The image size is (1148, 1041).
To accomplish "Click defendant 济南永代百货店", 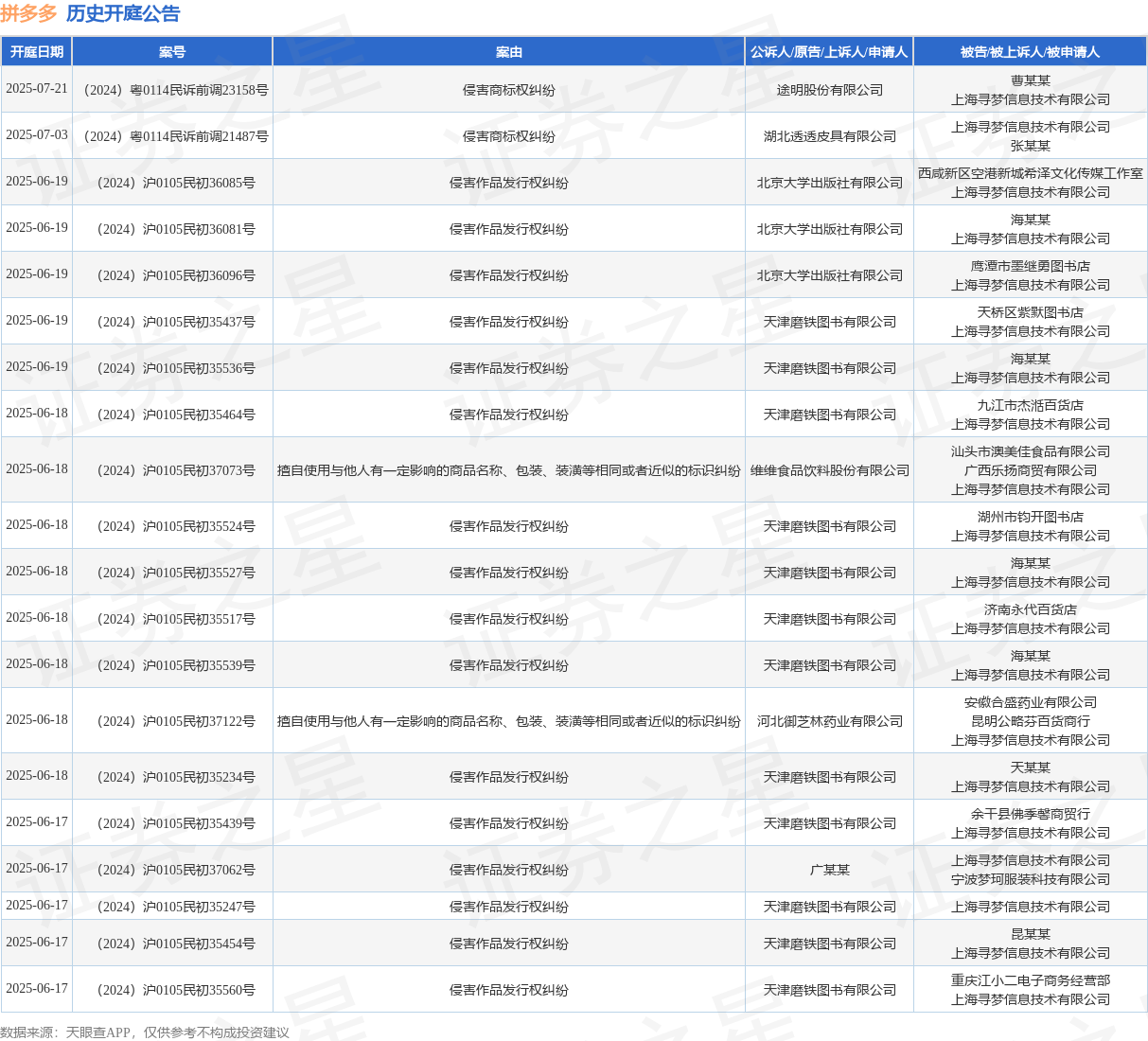I will click(x=1031, y=609).
